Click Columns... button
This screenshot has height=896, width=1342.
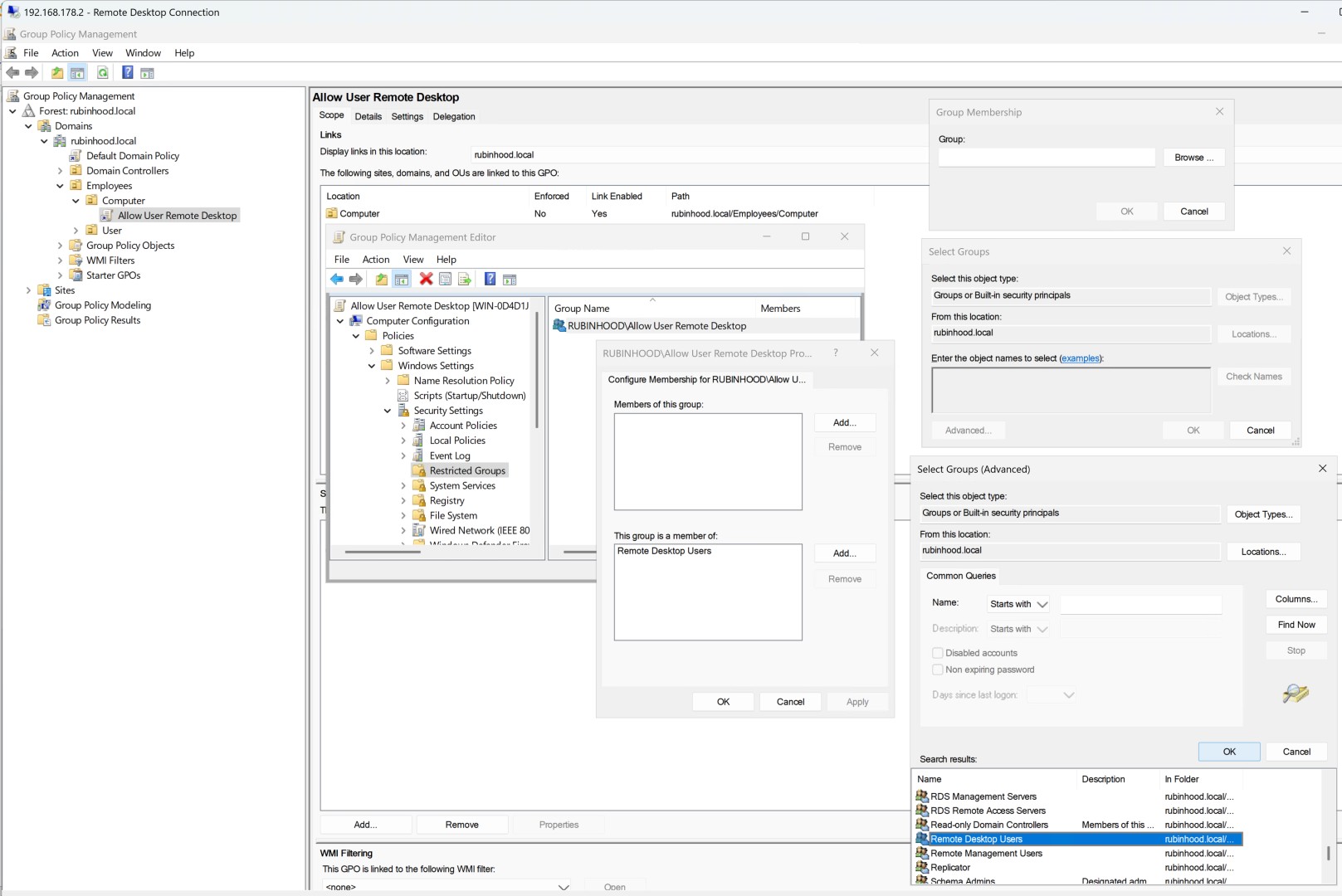[x=1296, y=599]
